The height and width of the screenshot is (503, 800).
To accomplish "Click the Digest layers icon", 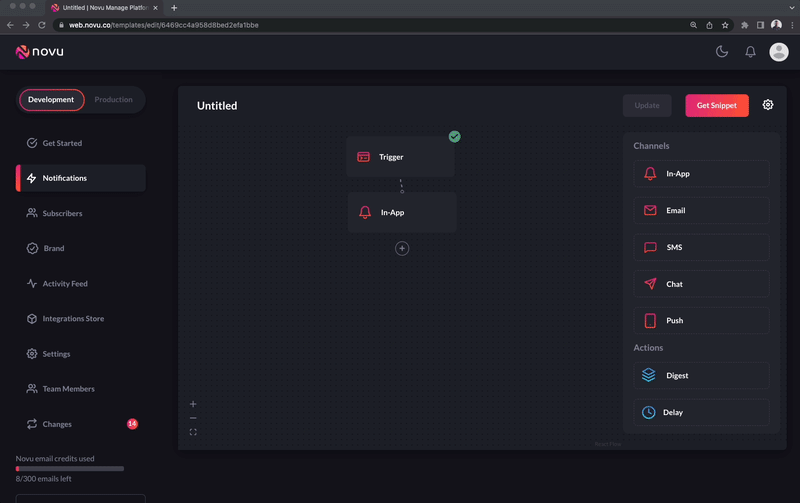I will [x=648, y=375].
